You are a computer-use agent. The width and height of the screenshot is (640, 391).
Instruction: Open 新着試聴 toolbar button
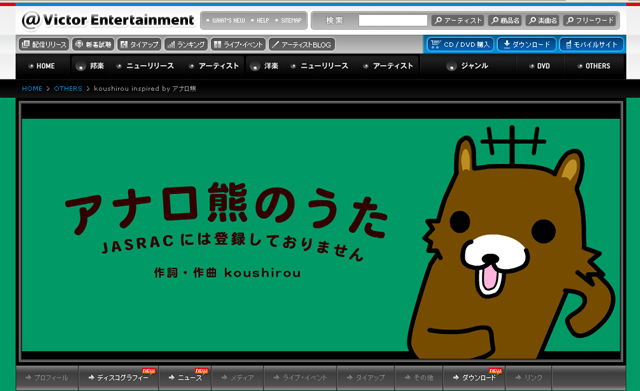point(93,44)
